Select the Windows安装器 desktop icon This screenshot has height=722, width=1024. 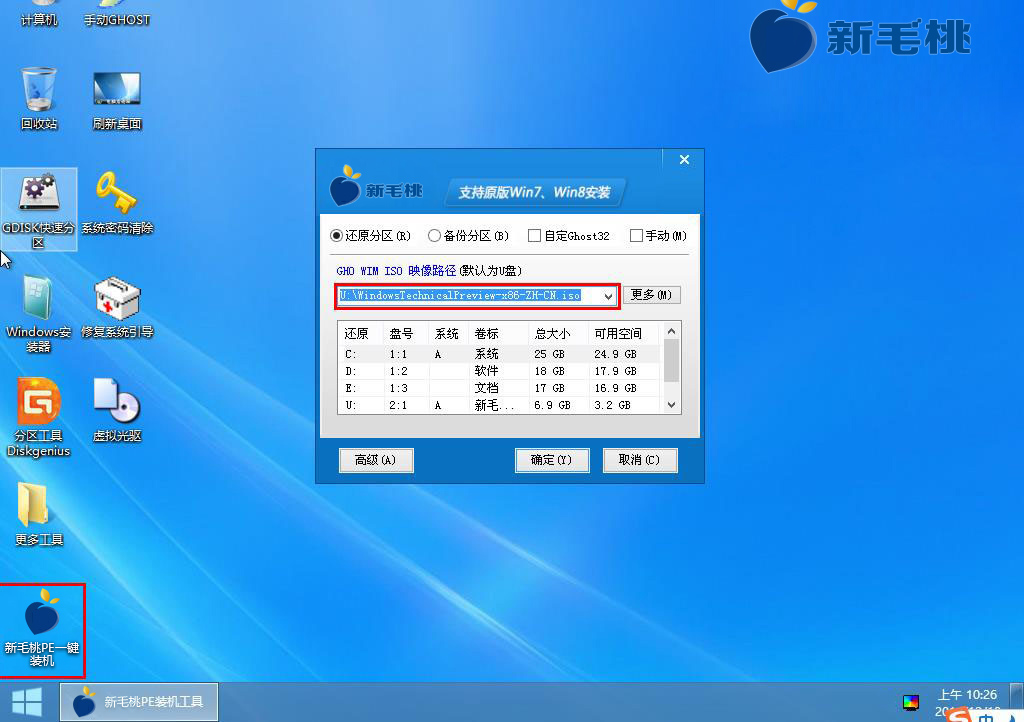39,314
